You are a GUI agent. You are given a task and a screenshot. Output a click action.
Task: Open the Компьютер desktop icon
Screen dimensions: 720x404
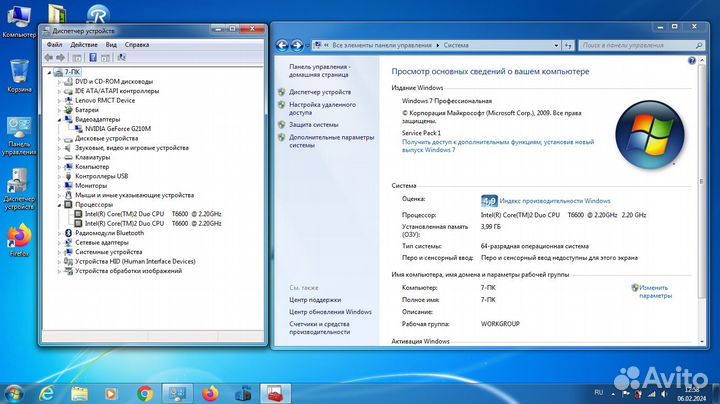[18, 21]
